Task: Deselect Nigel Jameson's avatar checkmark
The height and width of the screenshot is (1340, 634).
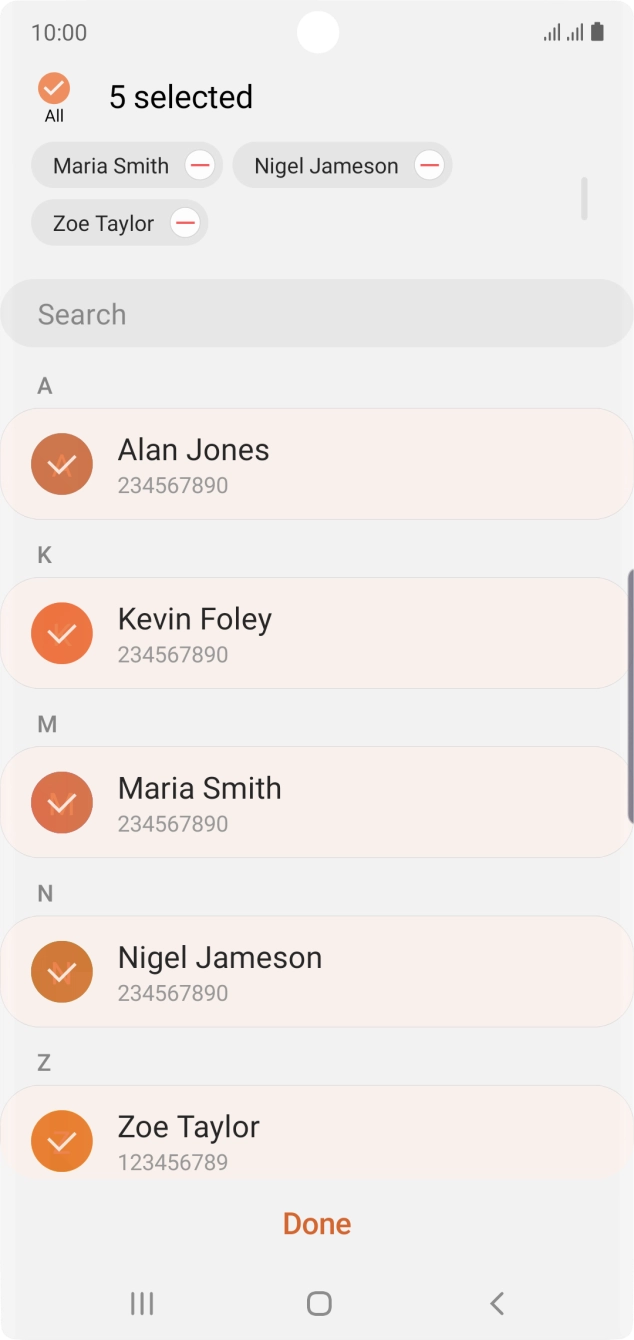Action: (62, 971)
